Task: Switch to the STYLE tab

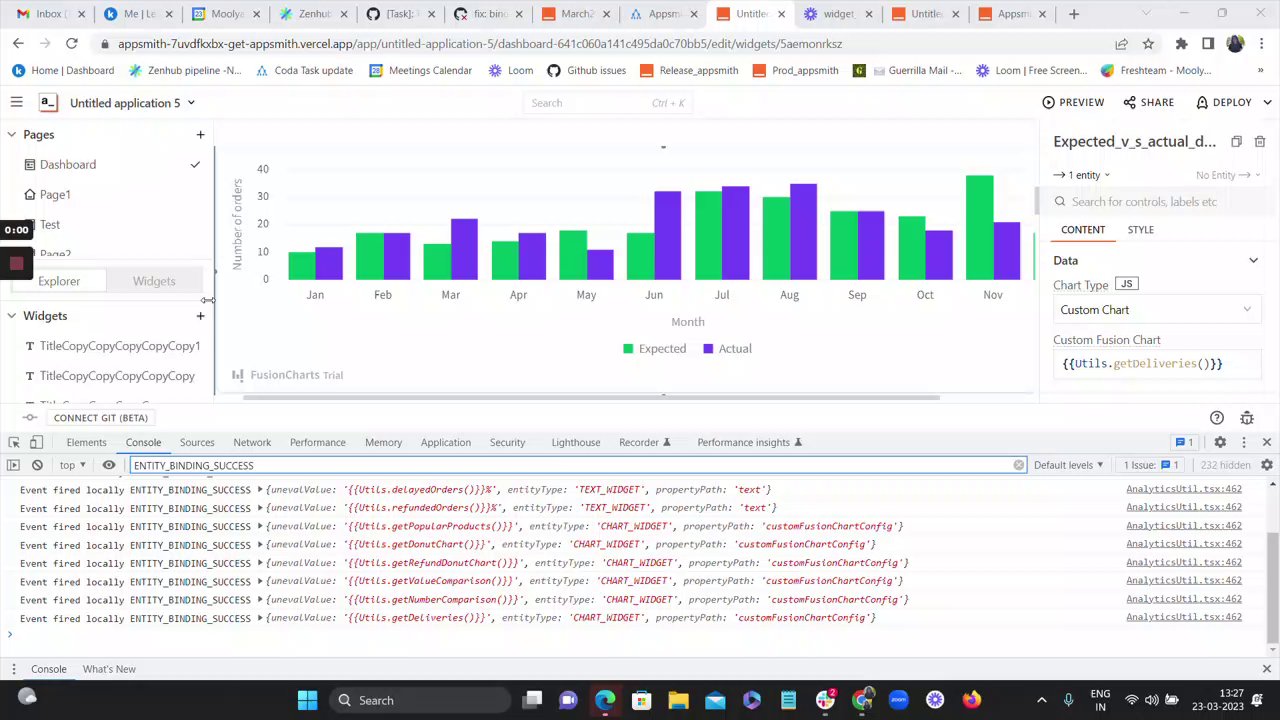Action: 1140,230
